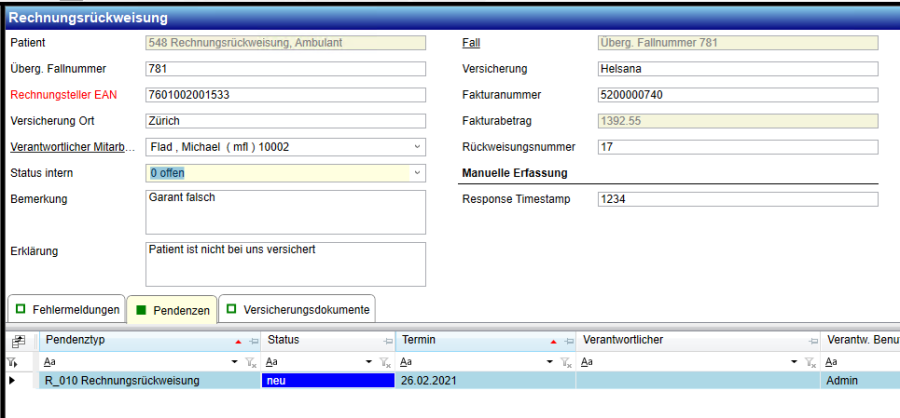The width and height of the screenshot is (900, 418).
Task: Click the Versicherung field containing Helsana
Action: (x=738, y=69)
